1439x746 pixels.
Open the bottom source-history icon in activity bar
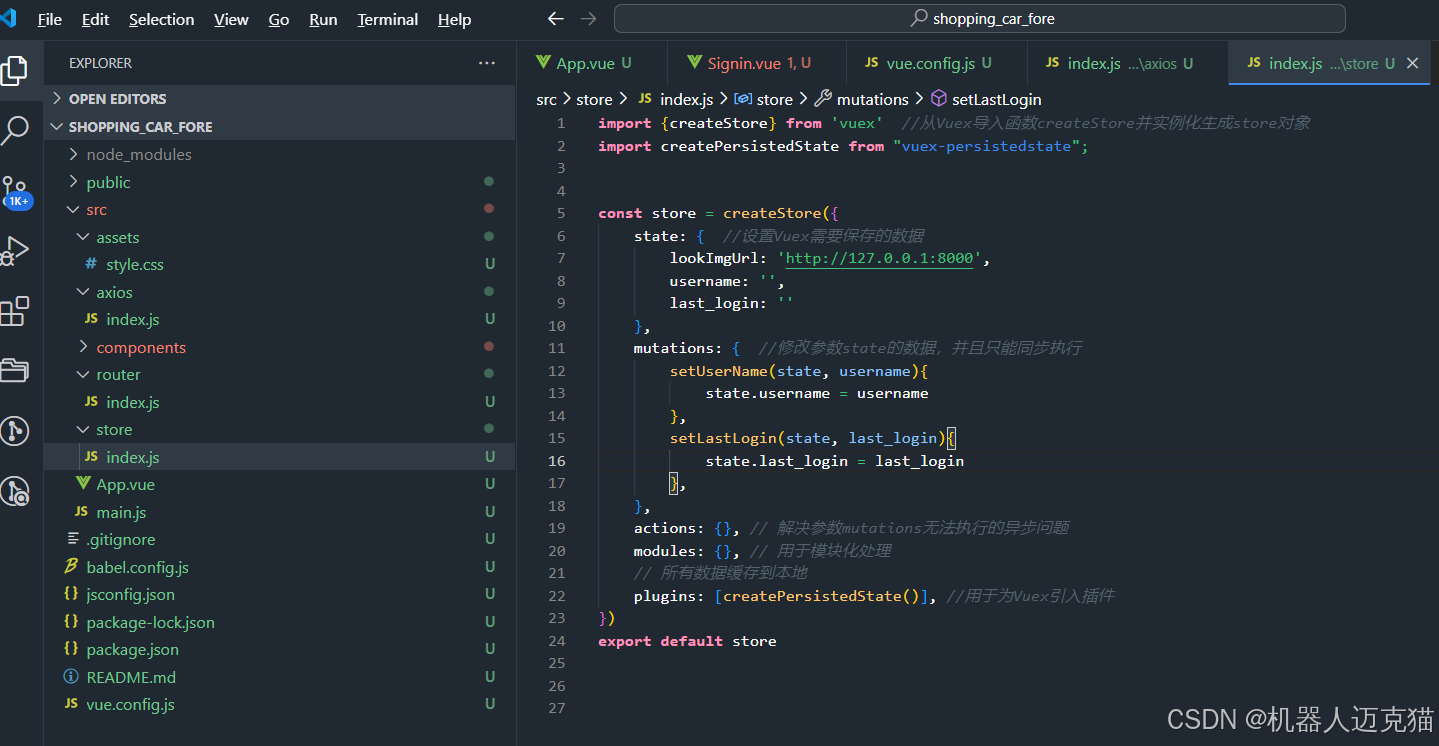click(15, 491)
